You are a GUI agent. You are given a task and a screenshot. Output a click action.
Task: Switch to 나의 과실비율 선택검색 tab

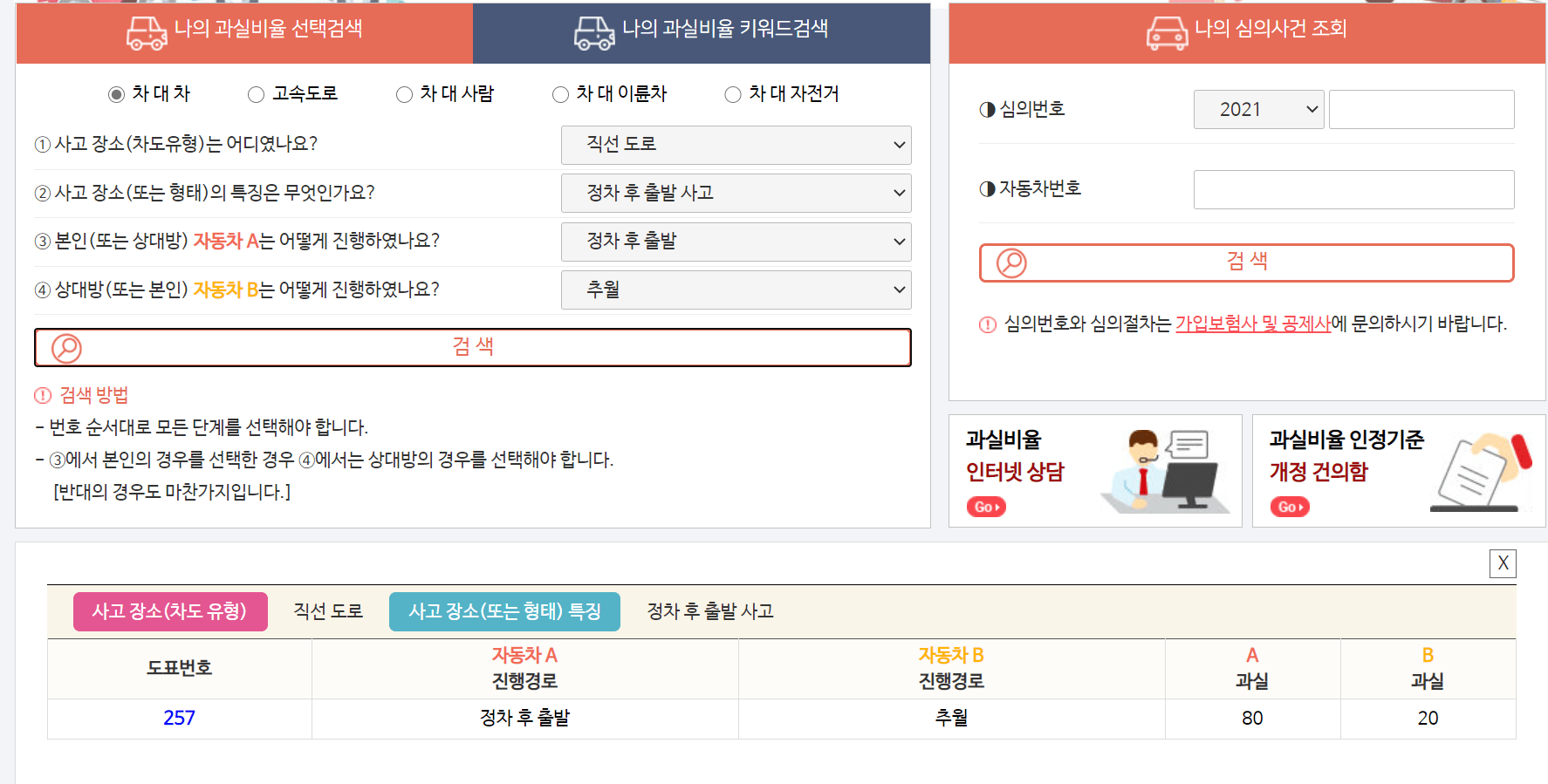(x=244, y=33)
